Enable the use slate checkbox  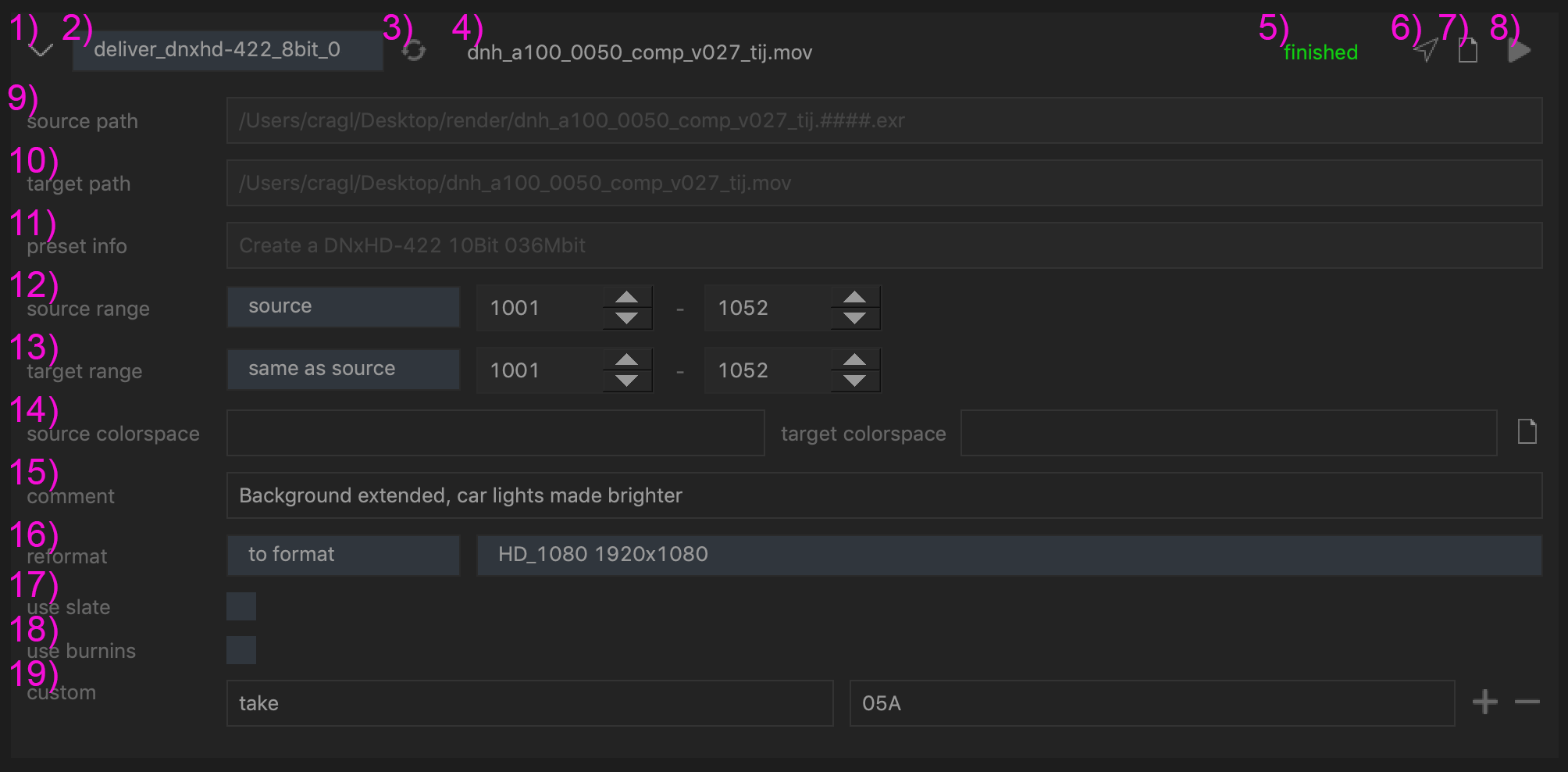(x=241, y=606)
